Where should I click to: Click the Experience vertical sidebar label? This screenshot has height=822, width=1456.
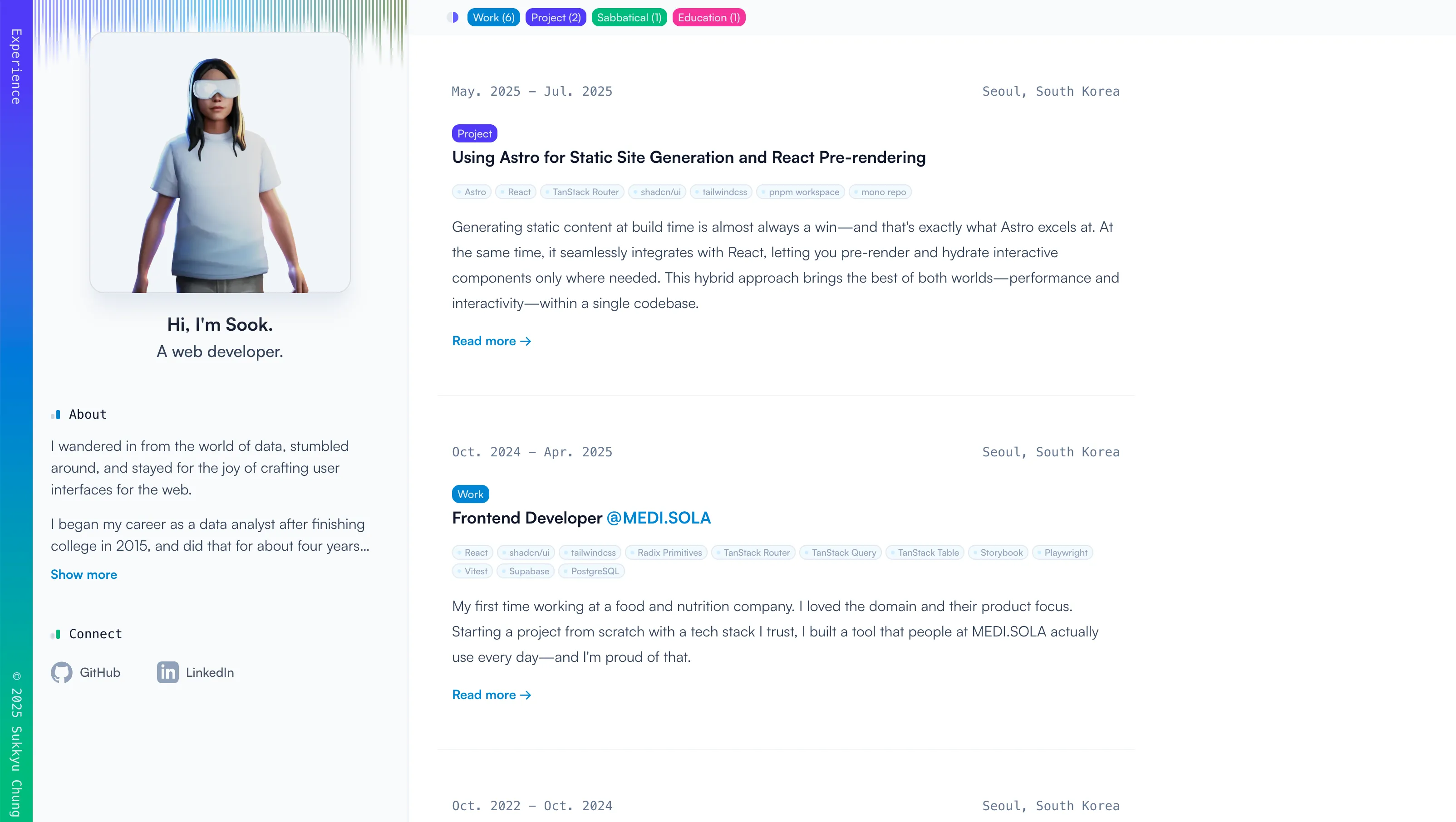point(16,67)
